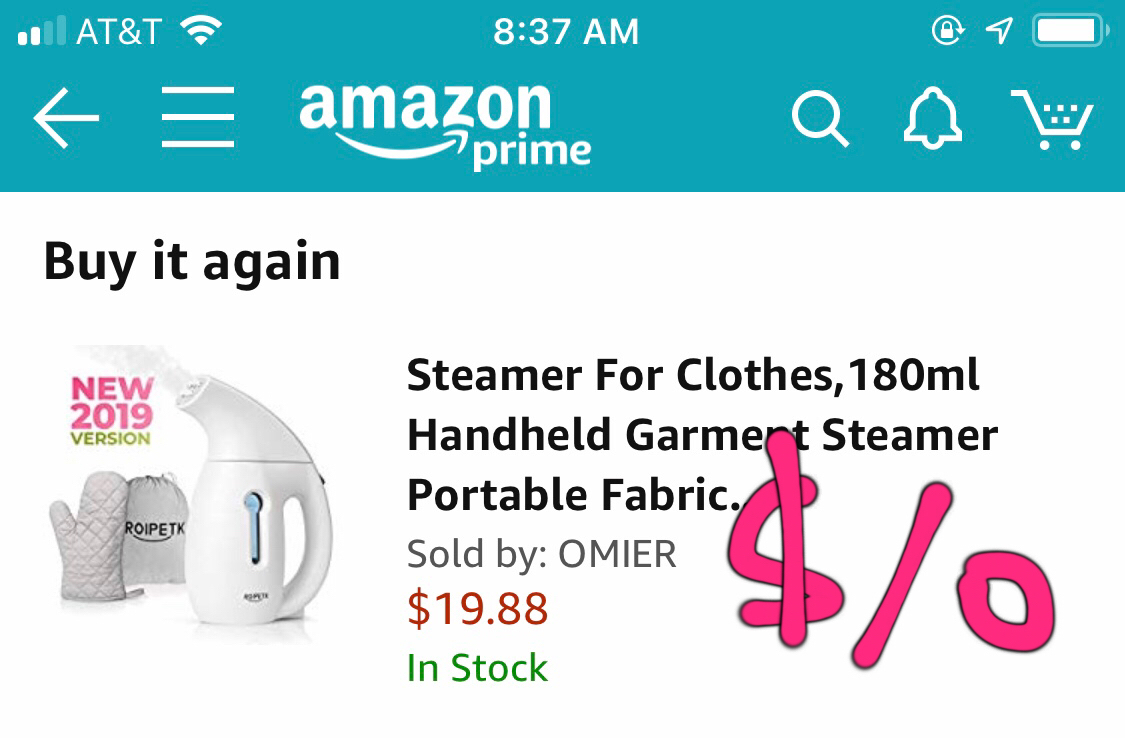Image resolution: width=1125 pixels, height=738 pixels.
Task: Tap the battery indicator icon
Action: pos(1069,32)
